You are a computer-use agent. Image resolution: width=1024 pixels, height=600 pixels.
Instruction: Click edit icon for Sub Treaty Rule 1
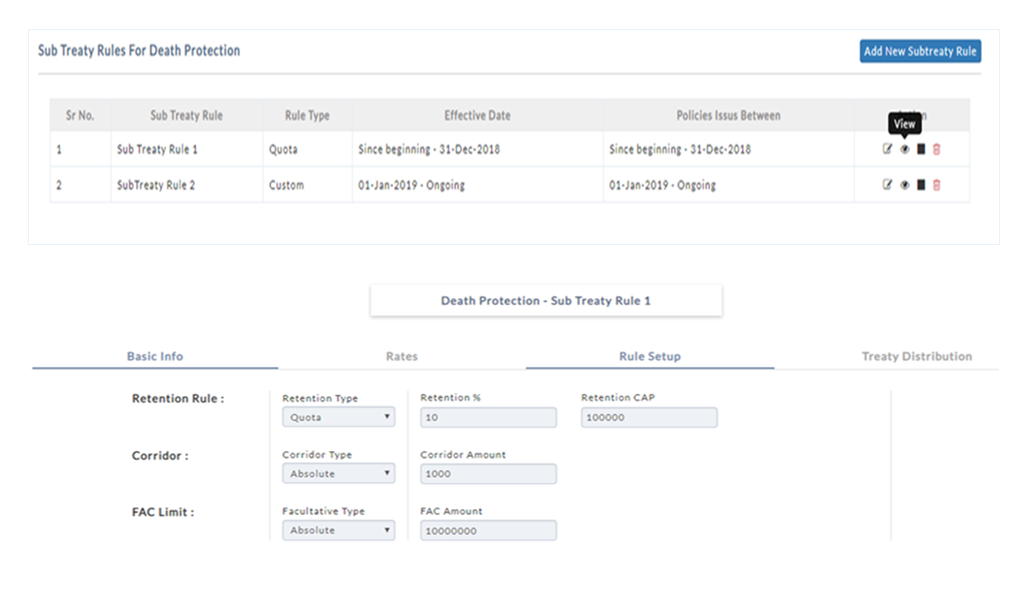(x=887, y=150)
